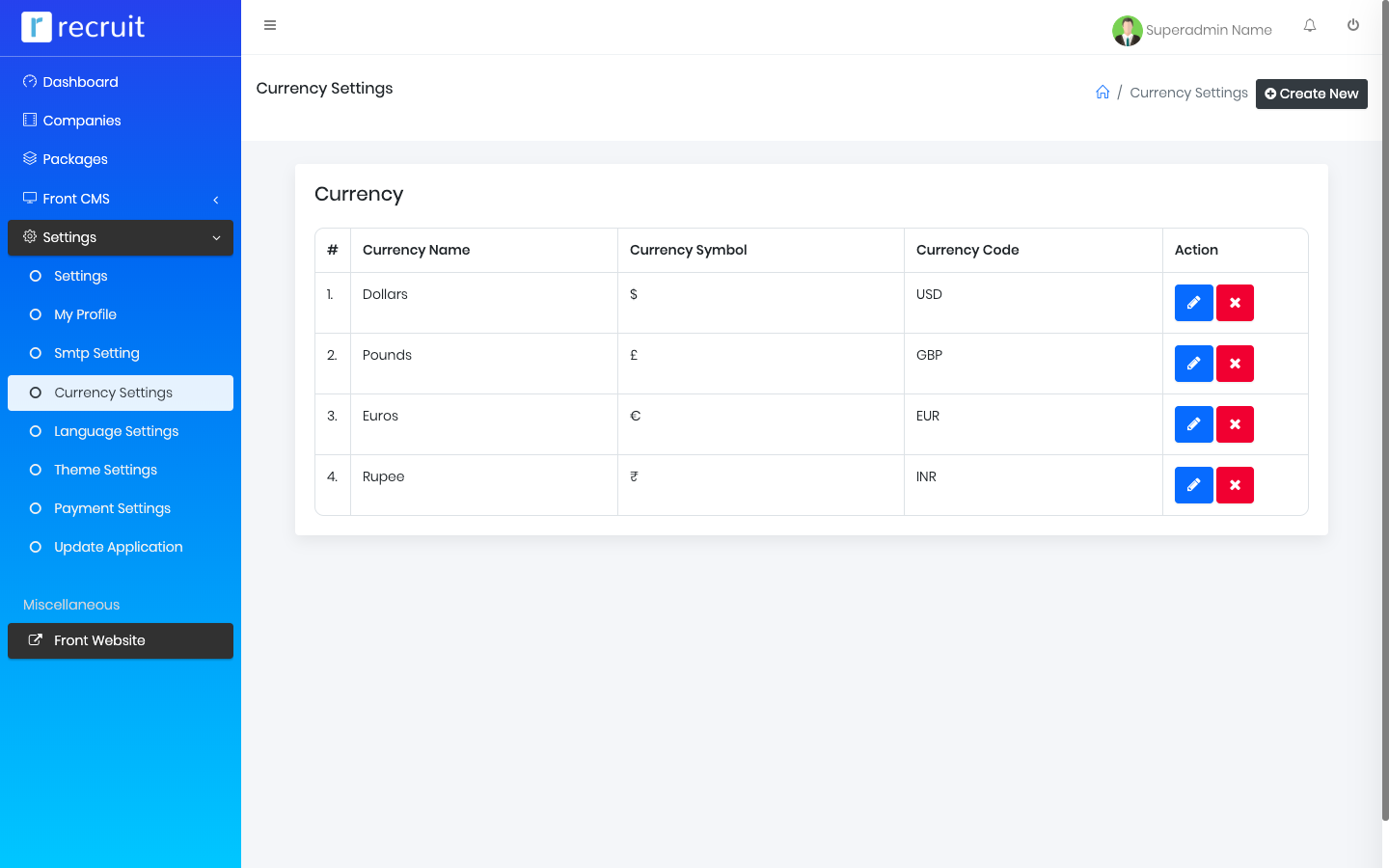1389x868 pixels.
Task: Delete the Dollars currency entry
Action: point(1235,303)
